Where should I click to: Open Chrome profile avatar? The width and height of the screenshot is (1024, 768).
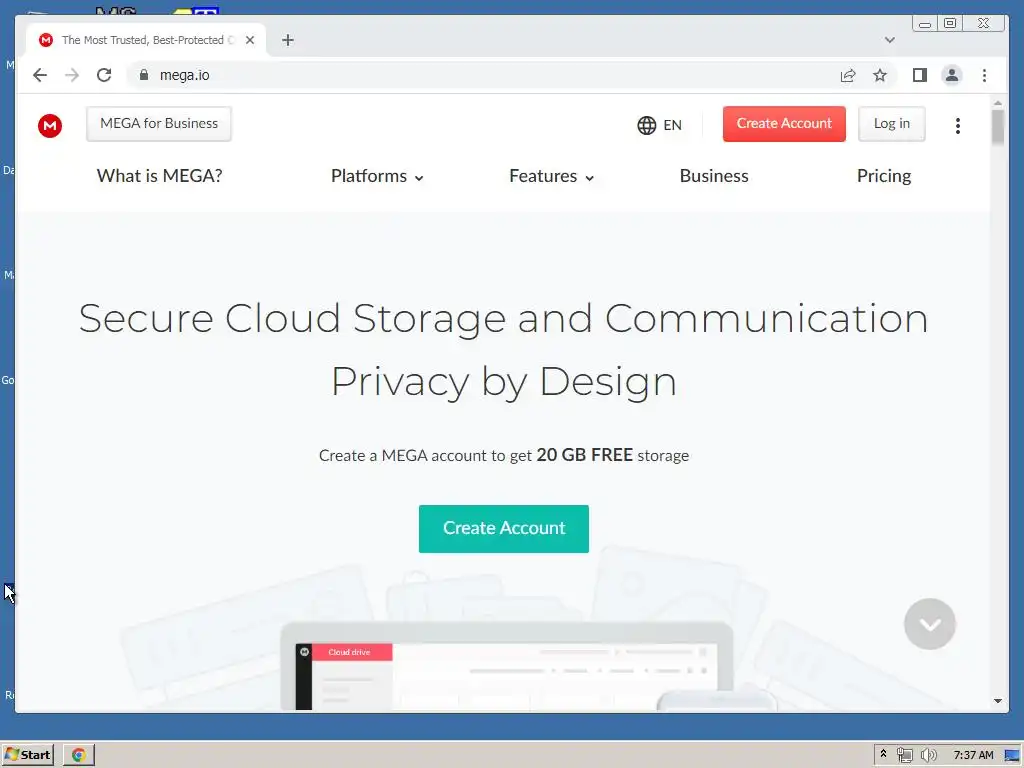click(952, 75)
